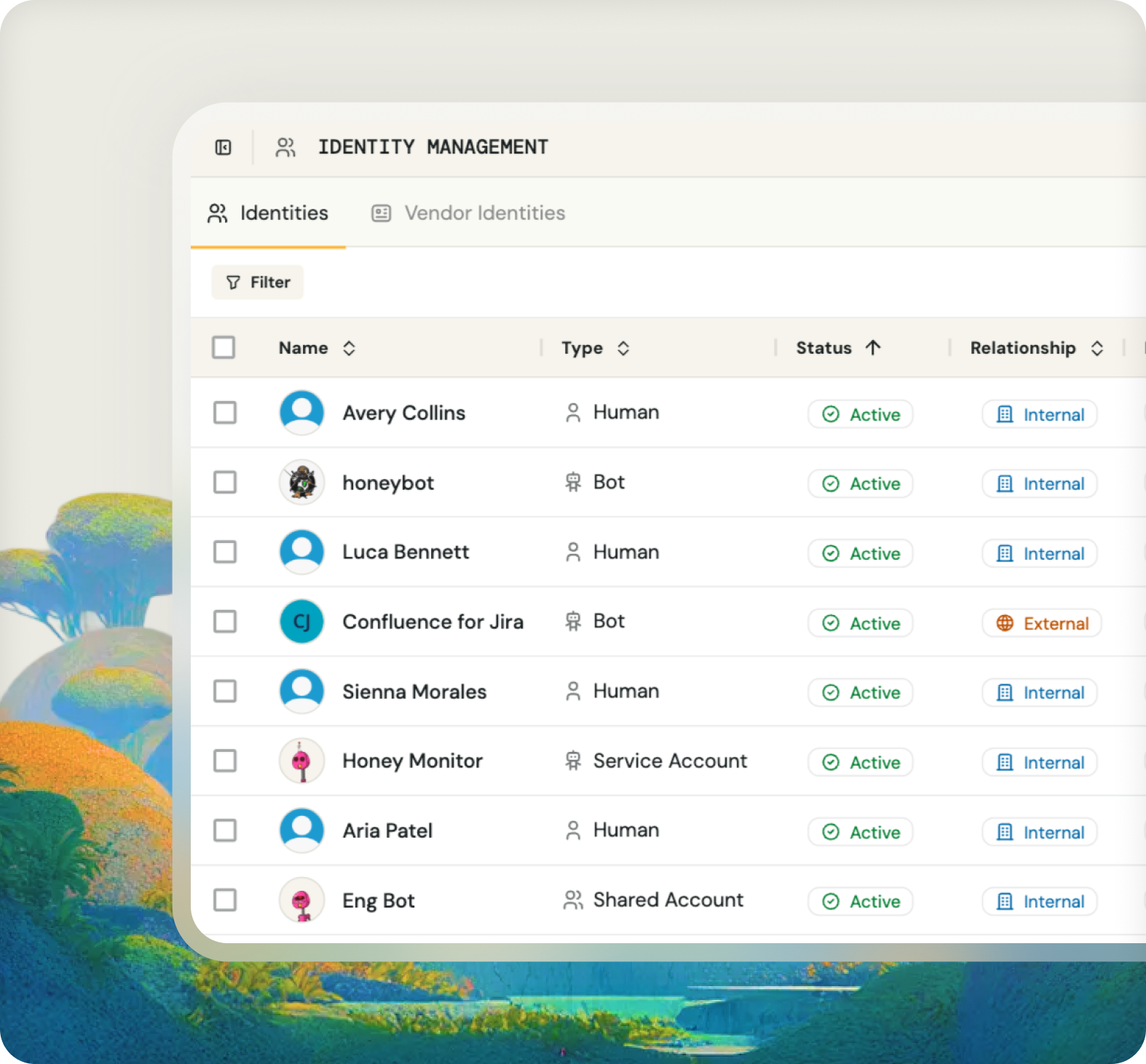This screenshot has height=1064, width=1146.
Task: Open Confluence for Jira identity name
Action: [433, 622]
